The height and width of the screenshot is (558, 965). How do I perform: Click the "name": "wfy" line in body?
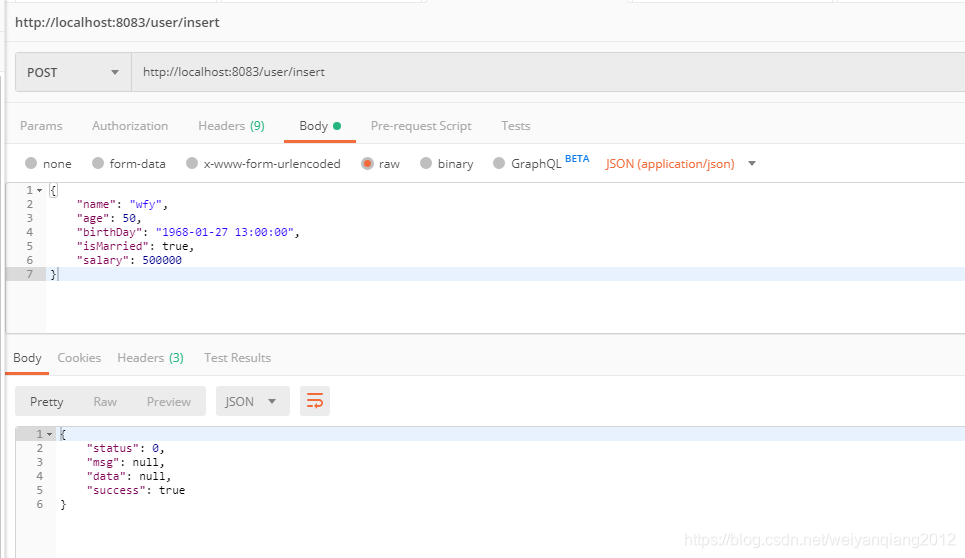coord(122,204)
